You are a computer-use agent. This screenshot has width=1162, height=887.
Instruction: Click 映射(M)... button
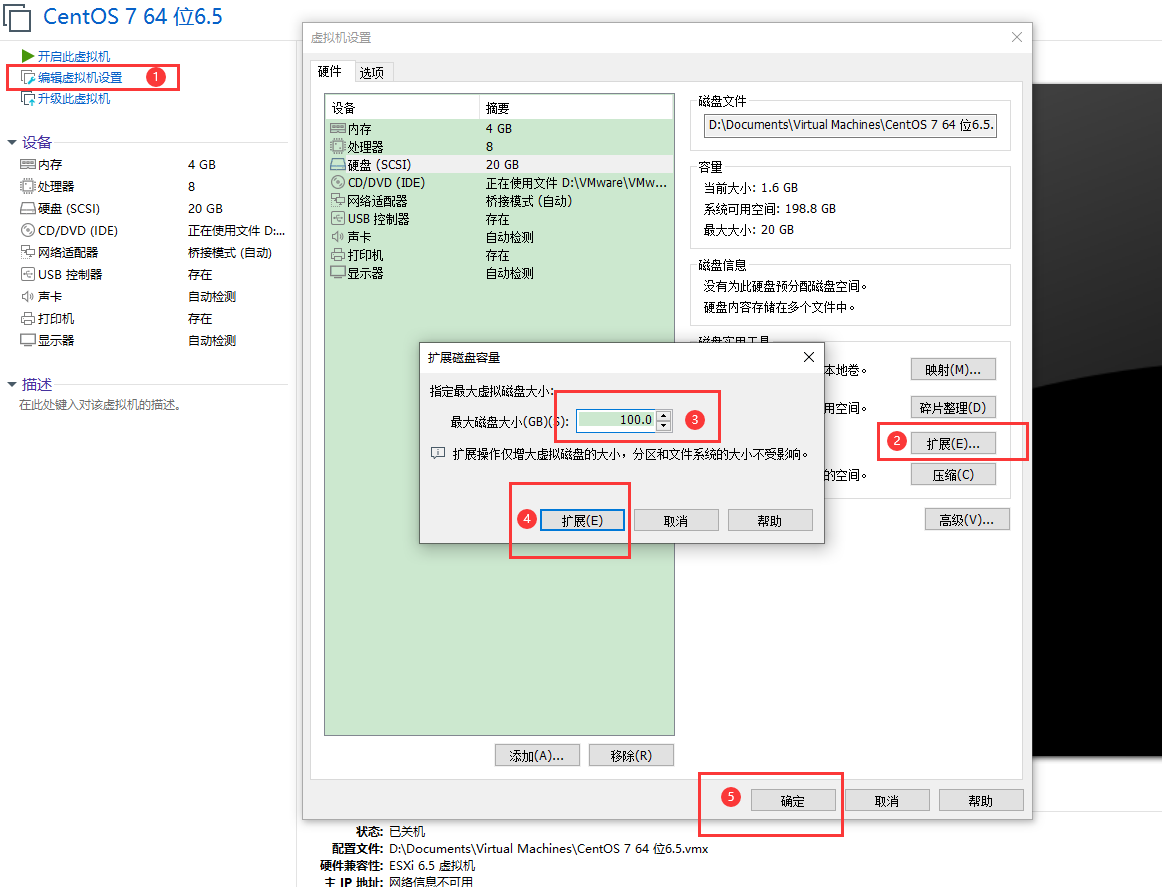953,369
